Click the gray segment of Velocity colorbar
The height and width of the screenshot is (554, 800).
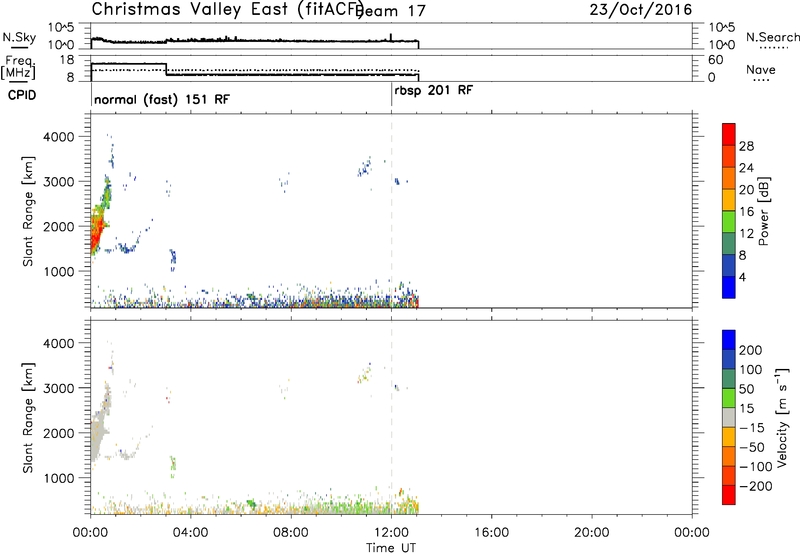point(729,418)
